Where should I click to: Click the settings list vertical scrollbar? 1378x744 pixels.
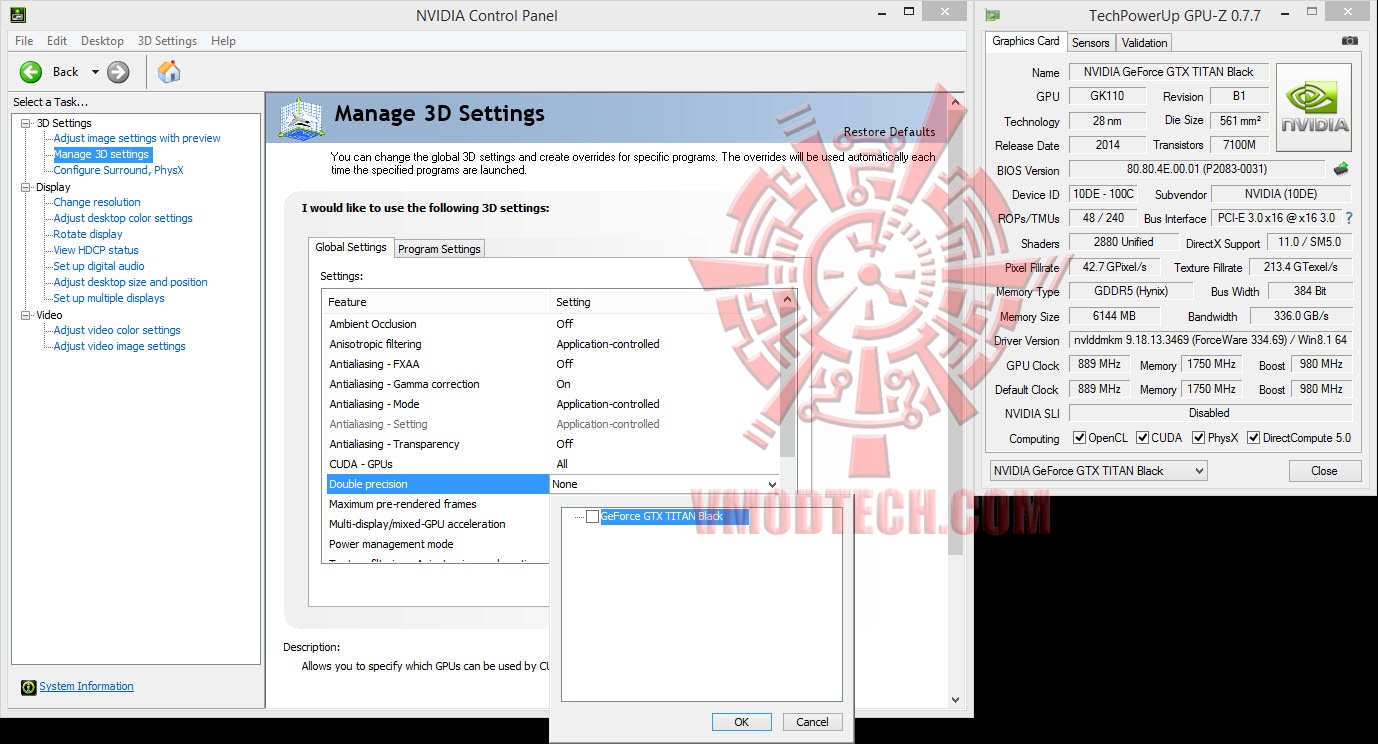pyautogui.click(x=787, y=380)
